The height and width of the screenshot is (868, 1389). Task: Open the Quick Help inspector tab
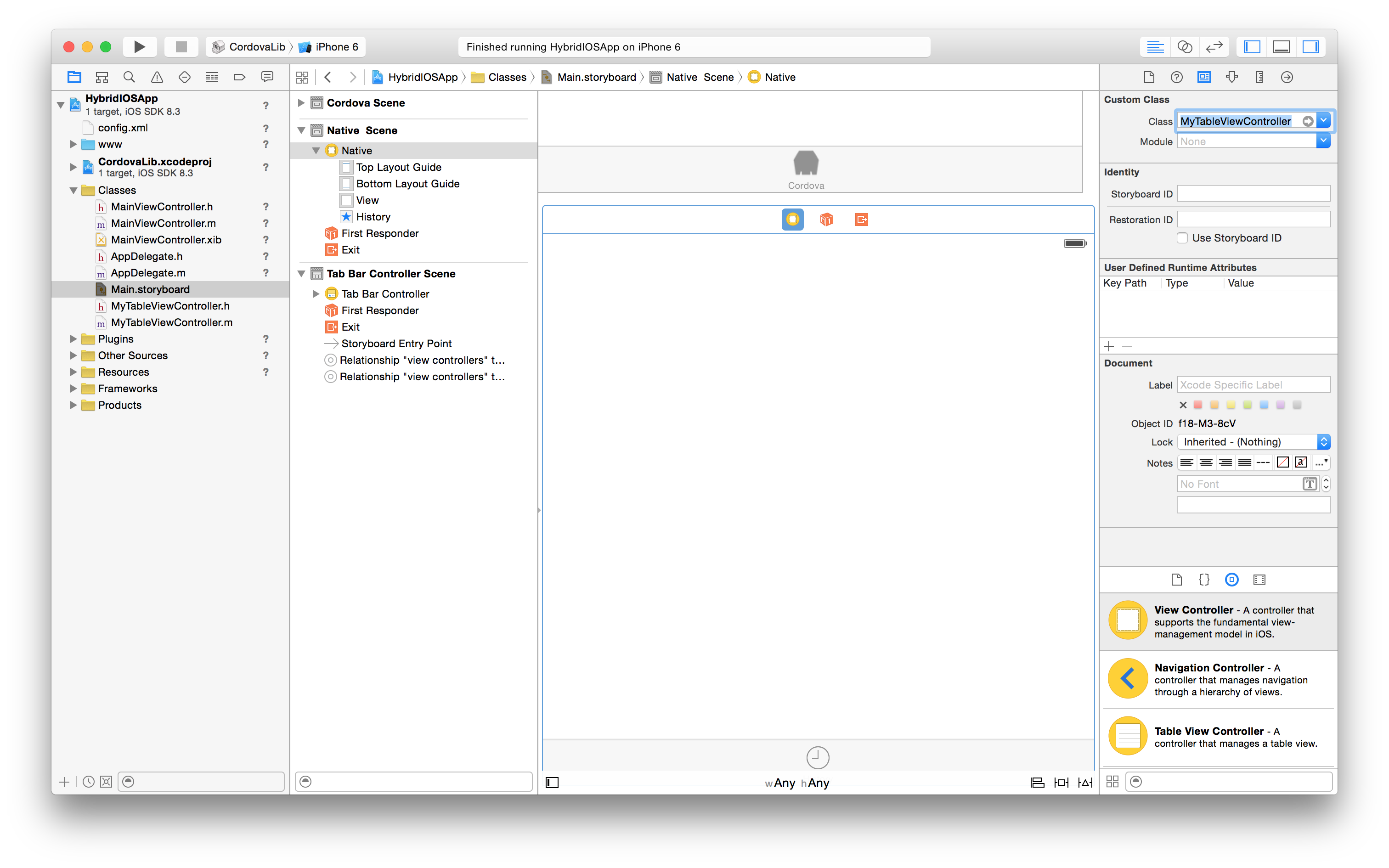pos(1177,77)
